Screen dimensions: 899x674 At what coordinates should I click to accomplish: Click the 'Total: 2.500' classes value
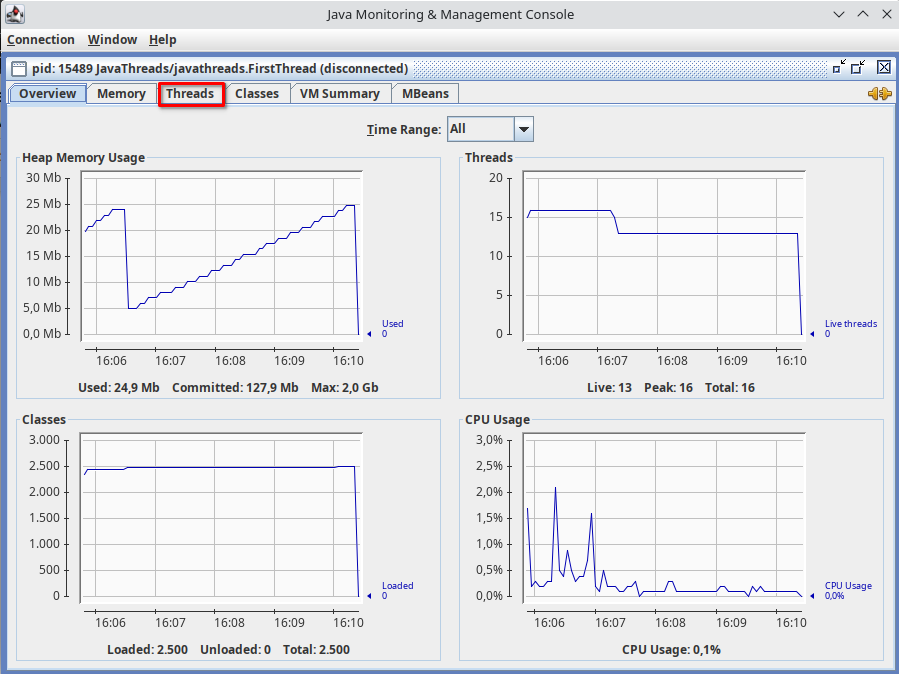click(x=316, y=649)
